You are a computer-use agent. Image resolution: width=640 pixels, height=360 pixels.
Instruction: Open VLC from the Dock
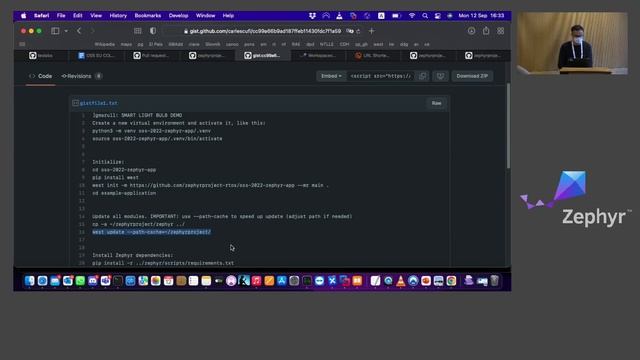pyautogui.click(x=401, y=281)
